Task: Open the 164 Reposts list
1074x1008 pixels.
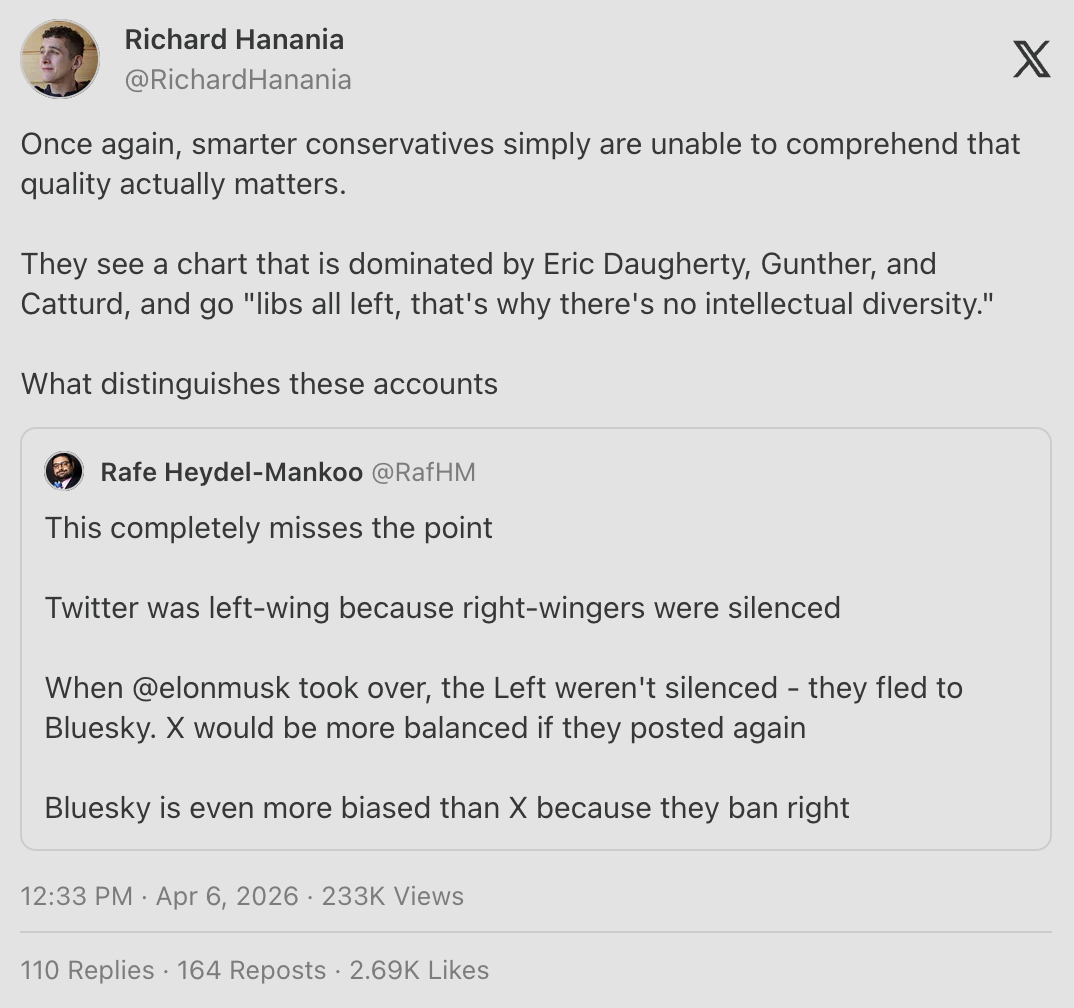Action: click(251, 970)
